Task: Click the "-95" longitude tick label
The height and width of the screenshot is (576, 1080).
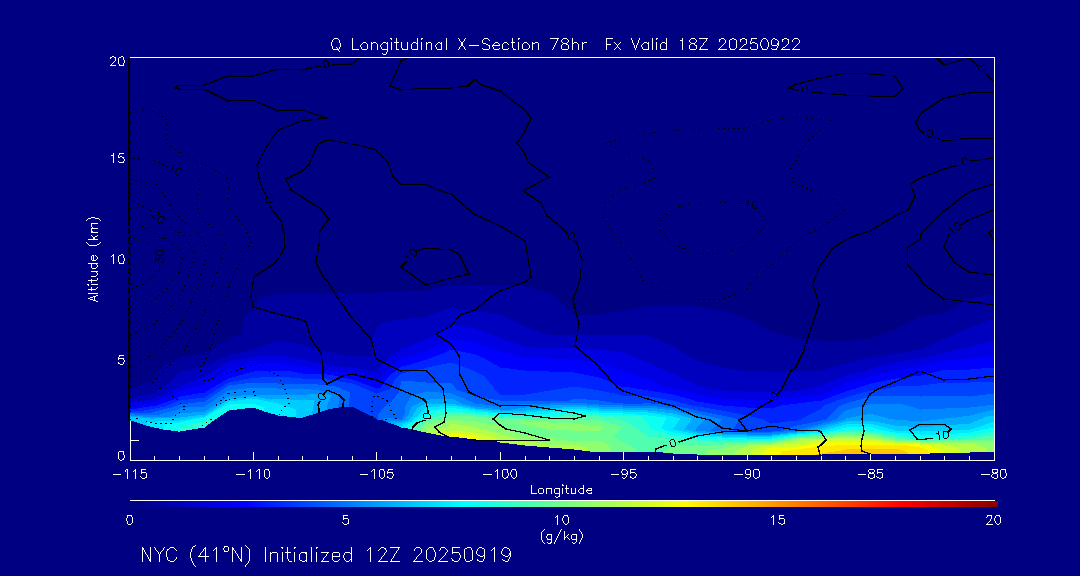Action: pyautogui.click(x=623, y=475)
